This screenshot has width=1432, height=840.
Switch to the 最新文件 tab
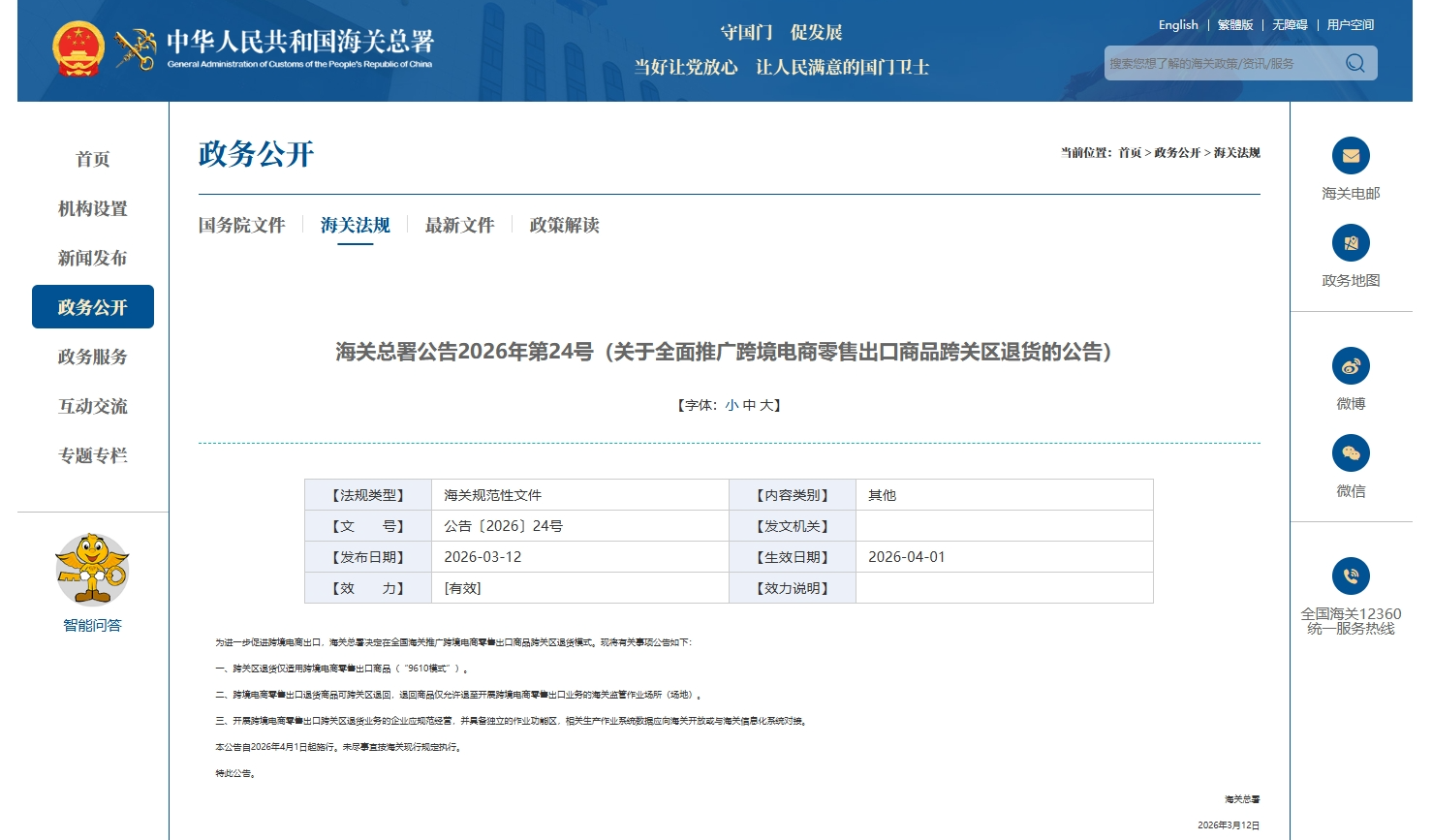pos(459,225)
